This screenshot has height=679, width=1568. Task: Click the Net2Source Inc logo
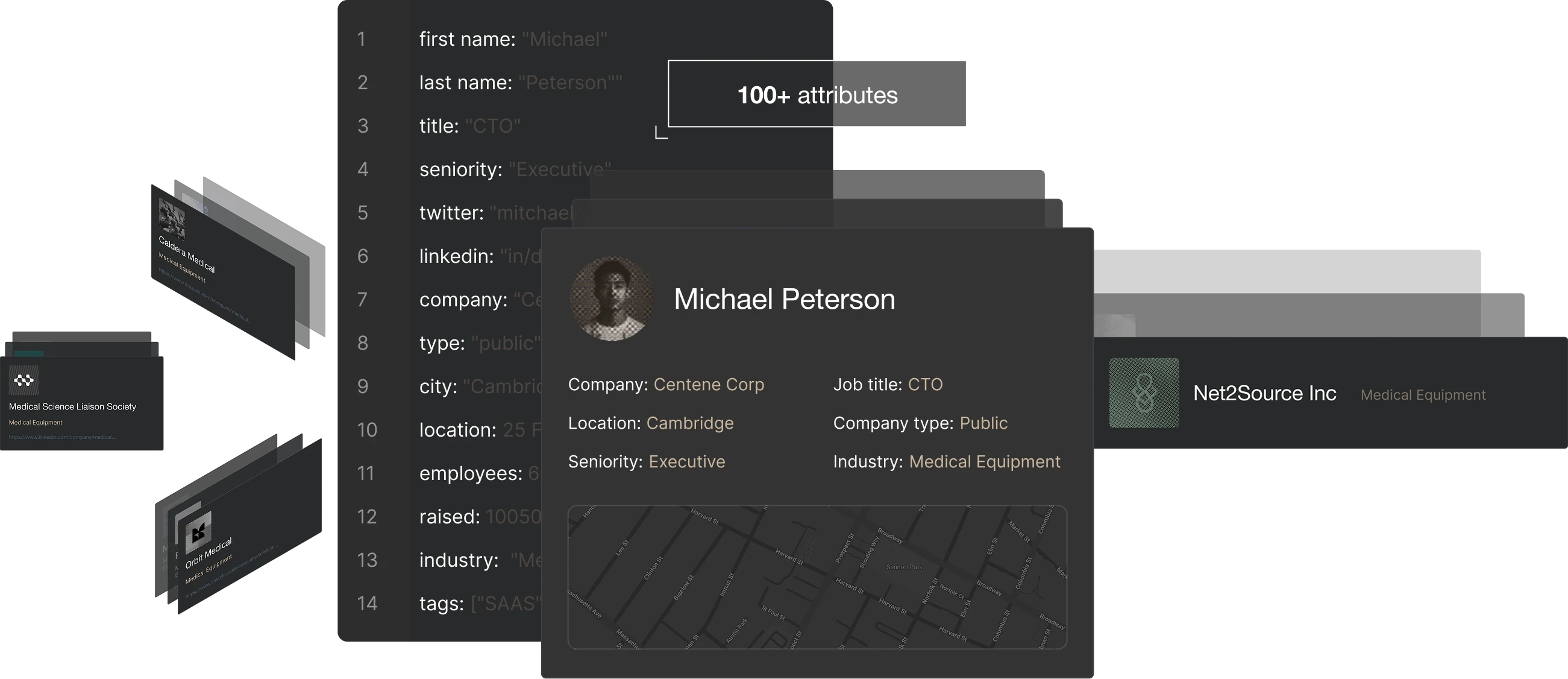coord(1144,393)
